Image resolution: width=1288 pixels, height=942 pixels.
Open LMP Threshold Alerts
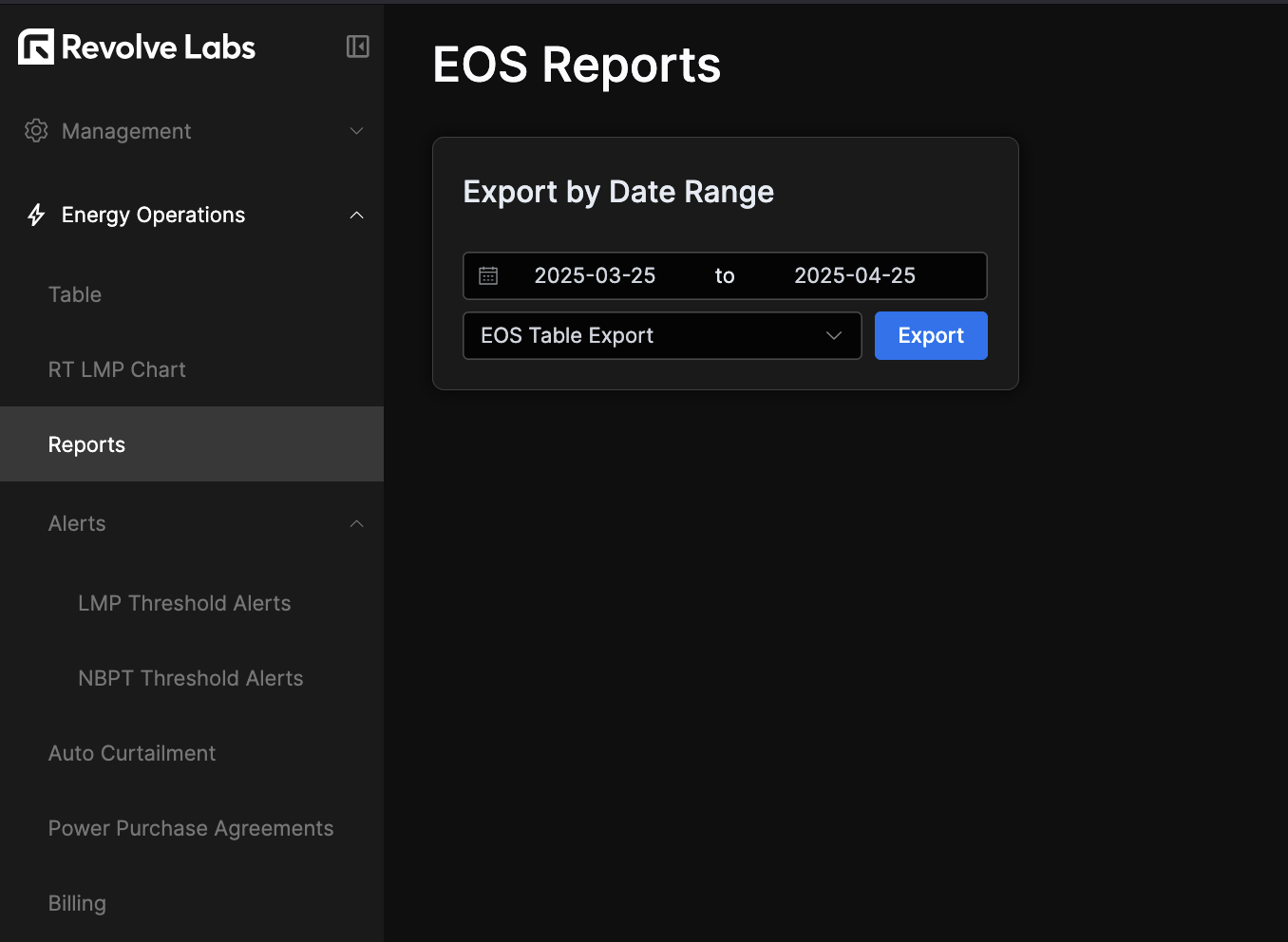pos(184,603)
